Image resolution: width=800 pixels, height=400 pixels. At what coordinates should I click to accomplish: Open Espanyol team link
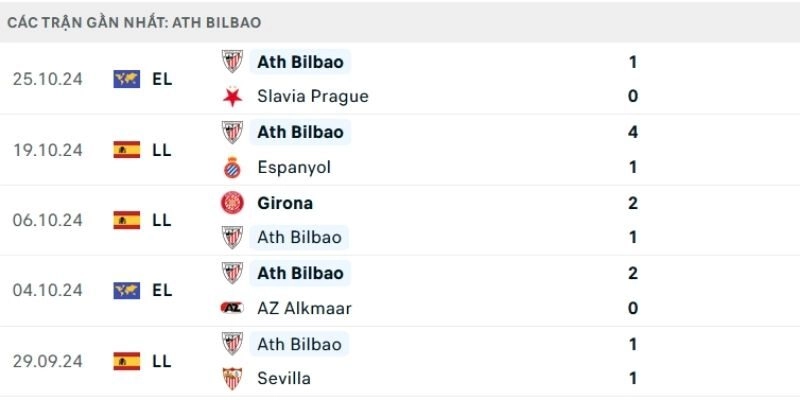click(x=293, y=167)
